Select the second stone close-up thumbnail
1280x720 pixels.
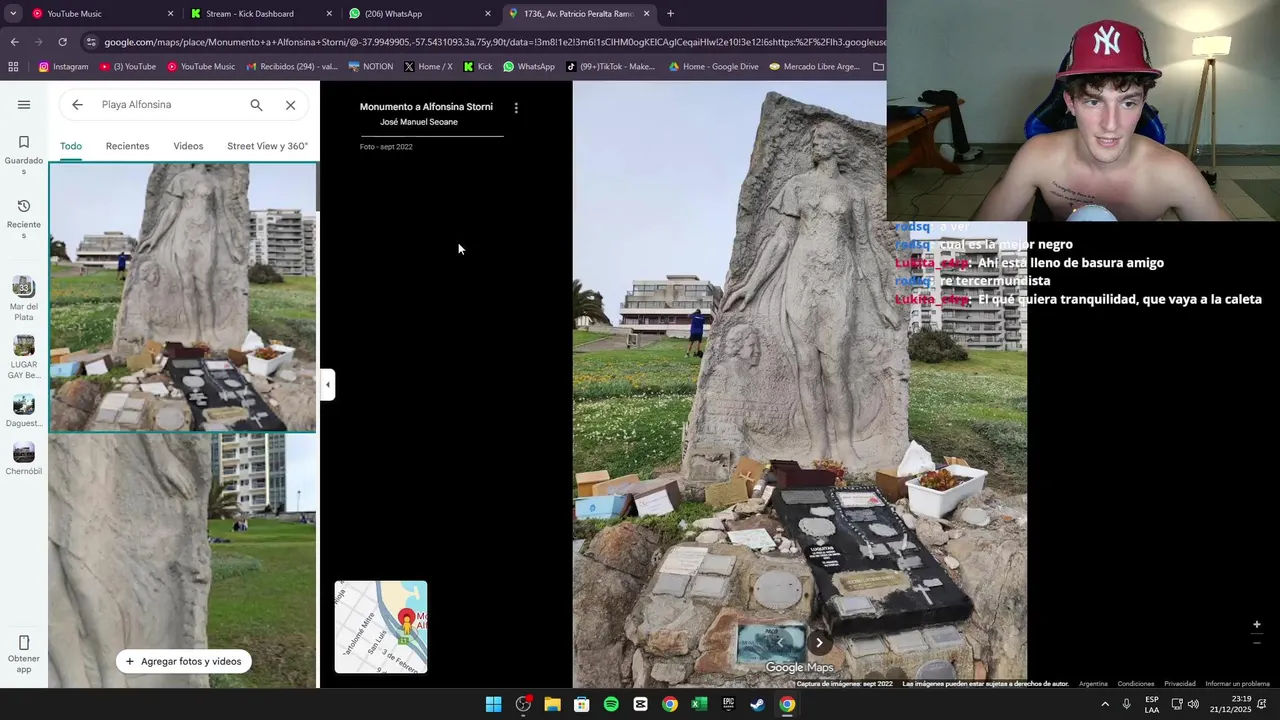pos(183,560)
